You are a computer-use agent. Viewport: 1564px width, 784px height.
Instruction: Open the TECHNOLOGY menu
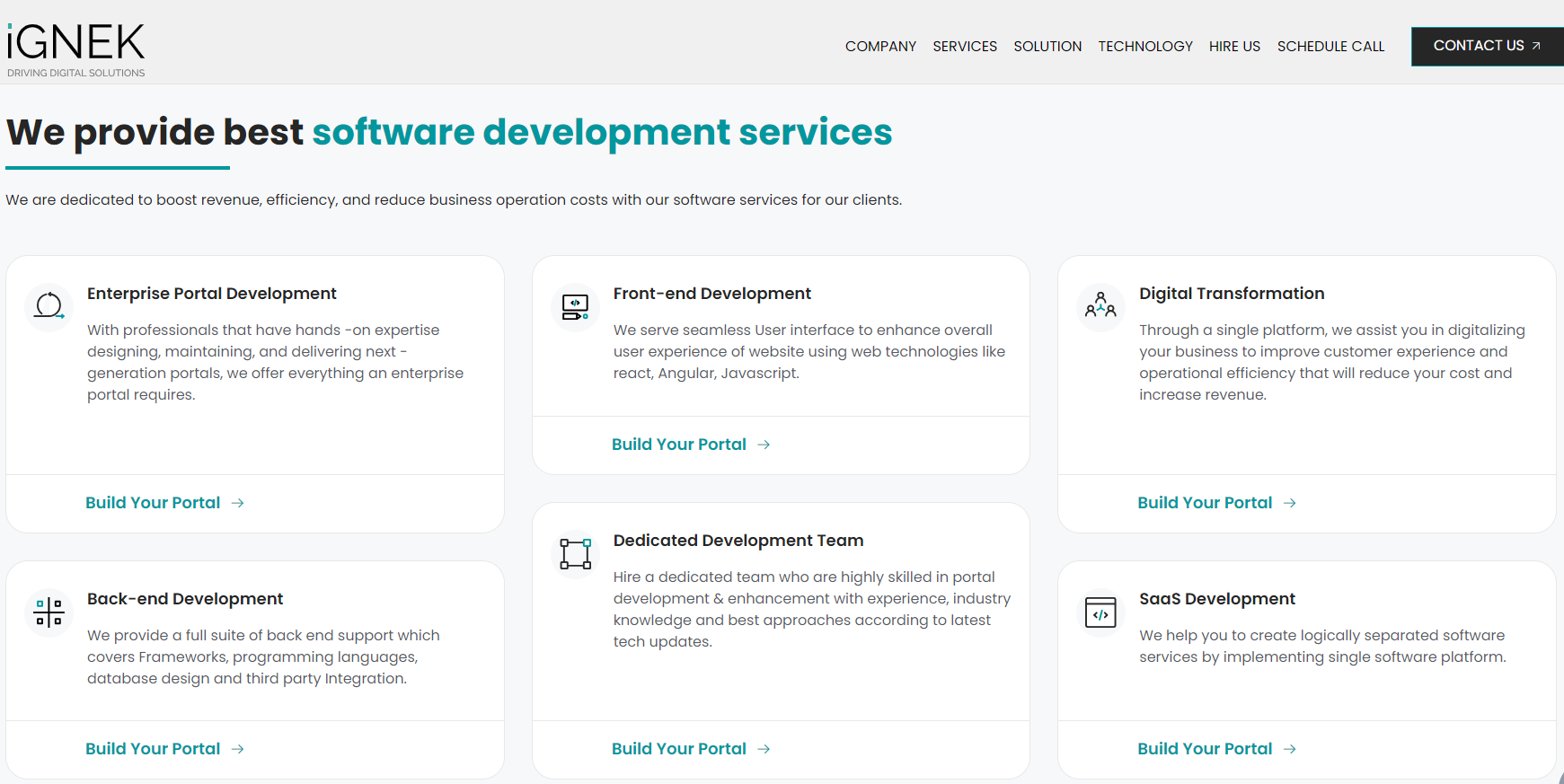1145,46
